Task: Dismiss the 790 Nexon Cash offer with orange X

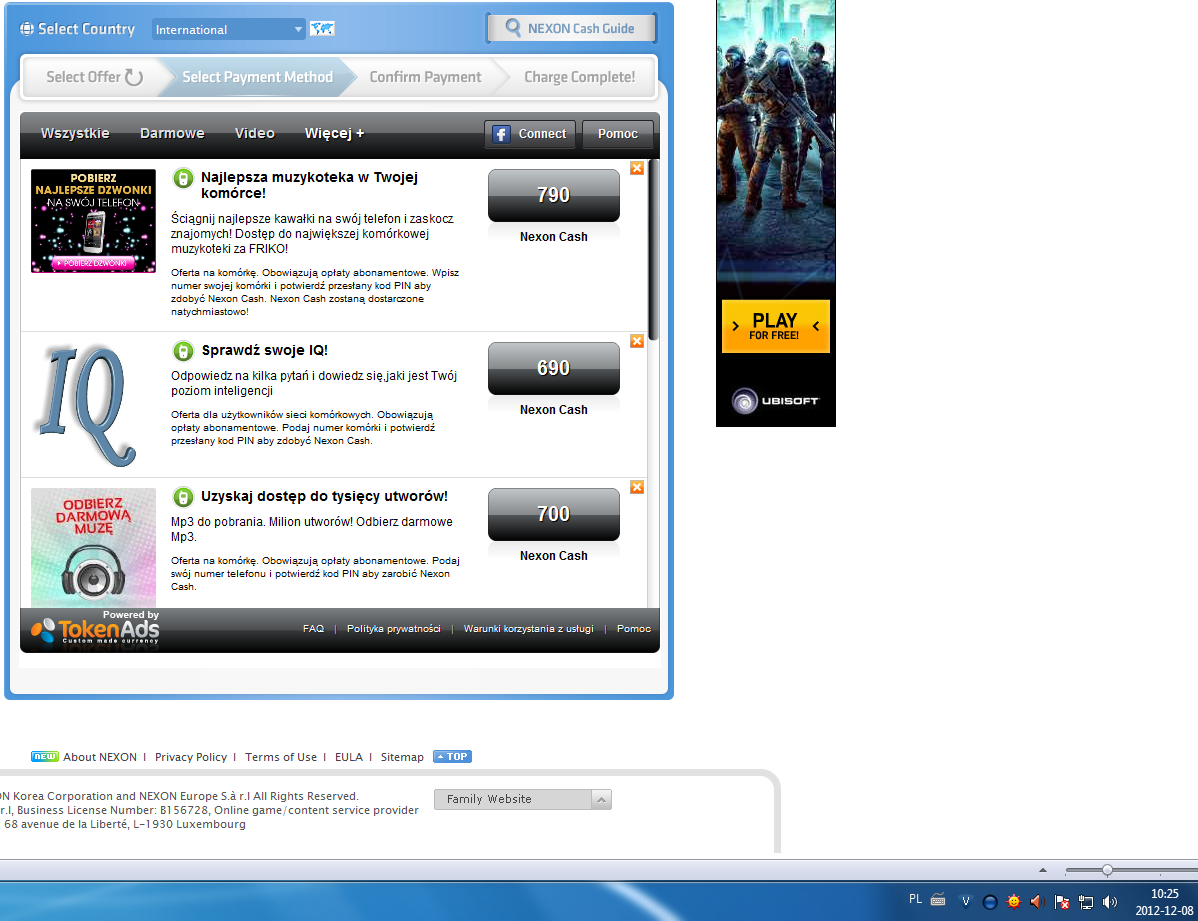Action: coord(636,168)
